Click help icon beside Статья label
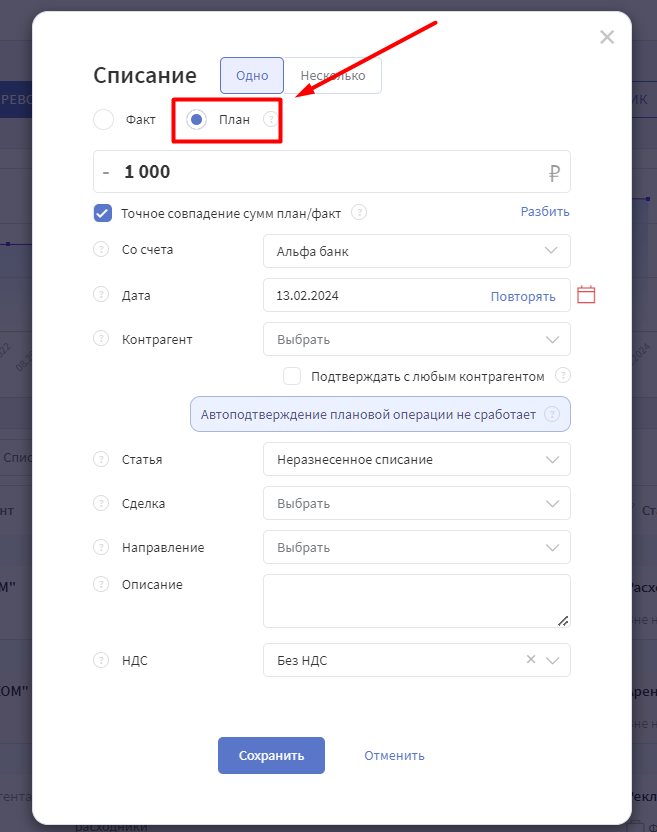Screen dimensions: 657x832 tap(101, 459)
